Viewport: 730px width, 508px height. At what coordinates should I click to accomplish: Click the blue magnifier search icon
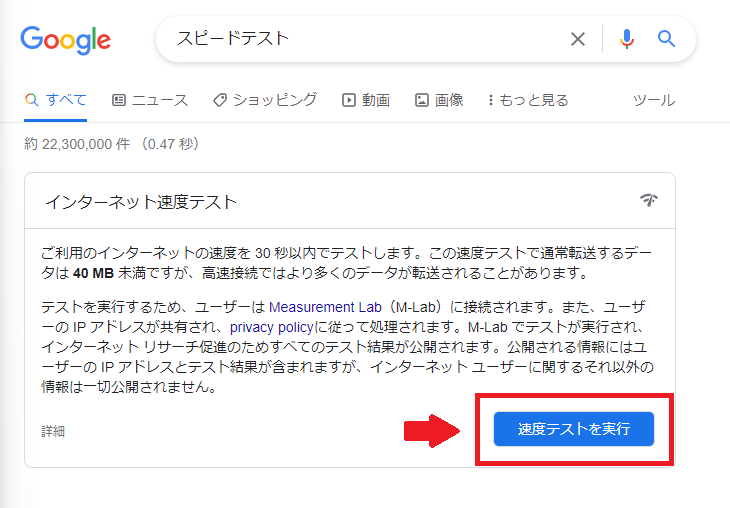666,39
